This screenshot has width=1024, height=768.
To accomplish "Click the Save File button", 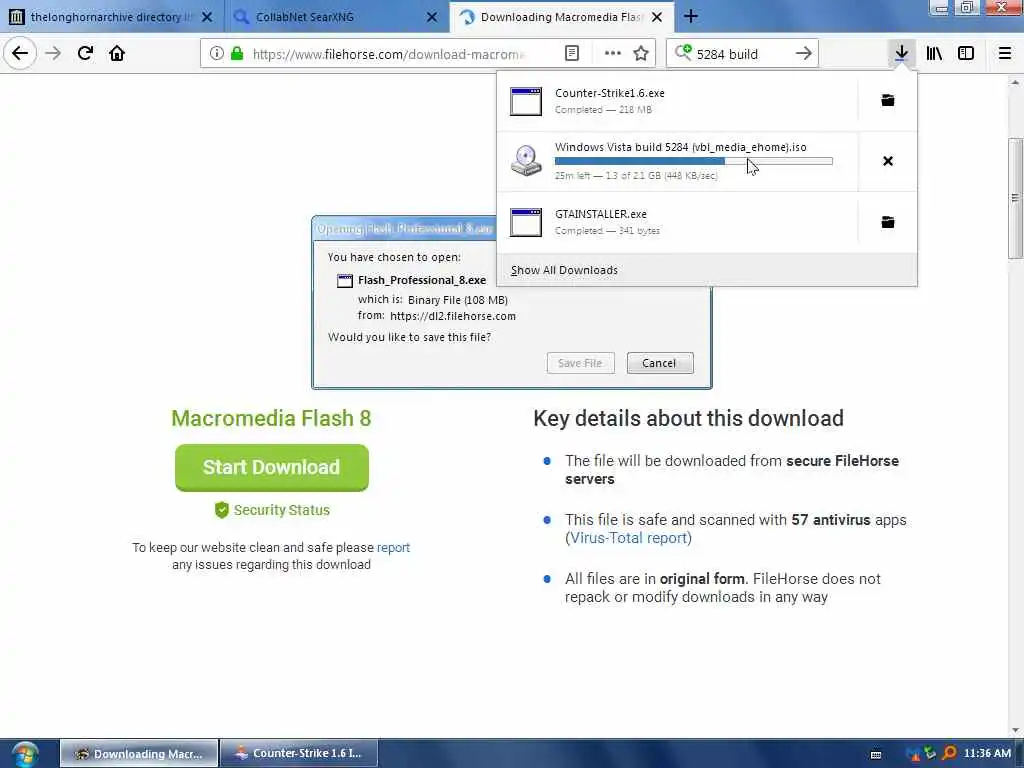I will point(580,363).
